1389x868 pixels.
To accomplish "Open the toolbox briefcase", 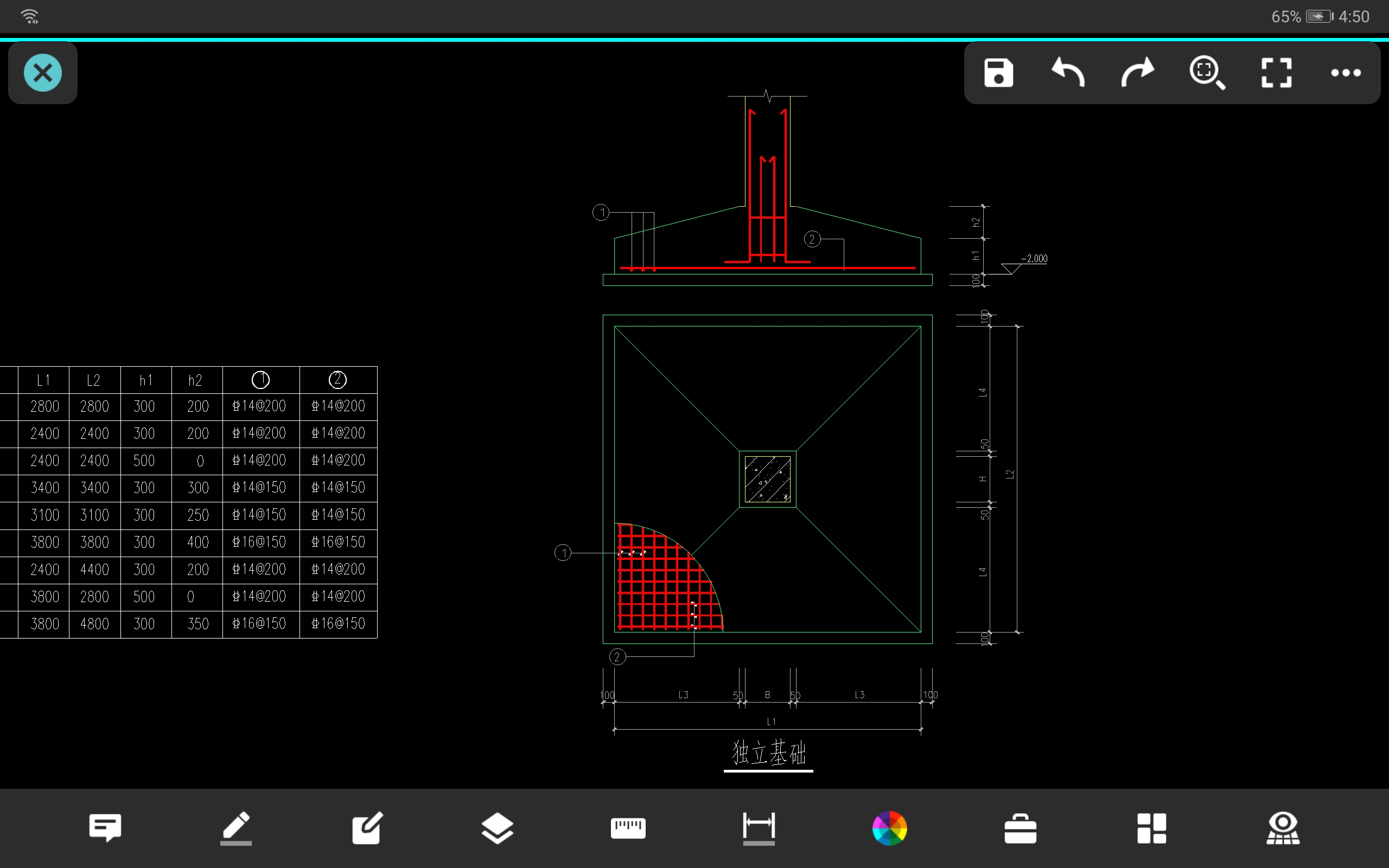I will pos(1021,828).
